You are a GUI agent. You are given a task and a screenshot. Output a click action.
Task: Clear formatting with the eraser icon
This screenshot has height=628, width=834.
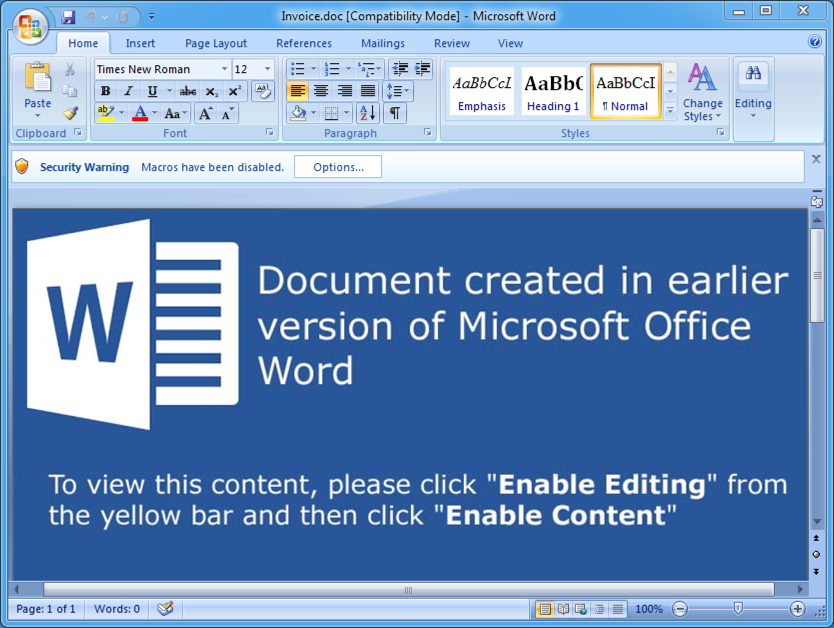tap(262, 91)
